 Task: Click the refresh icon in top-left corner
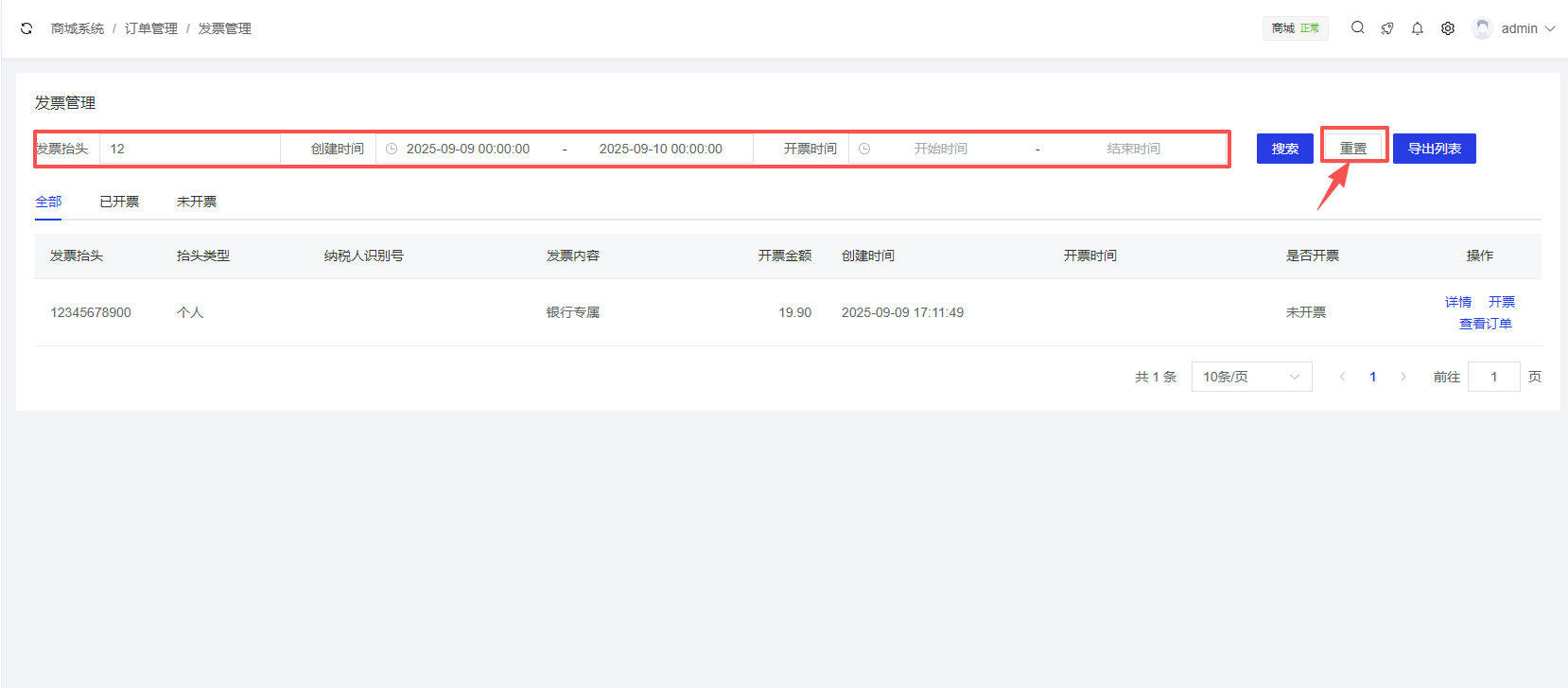tap(26, 28)
